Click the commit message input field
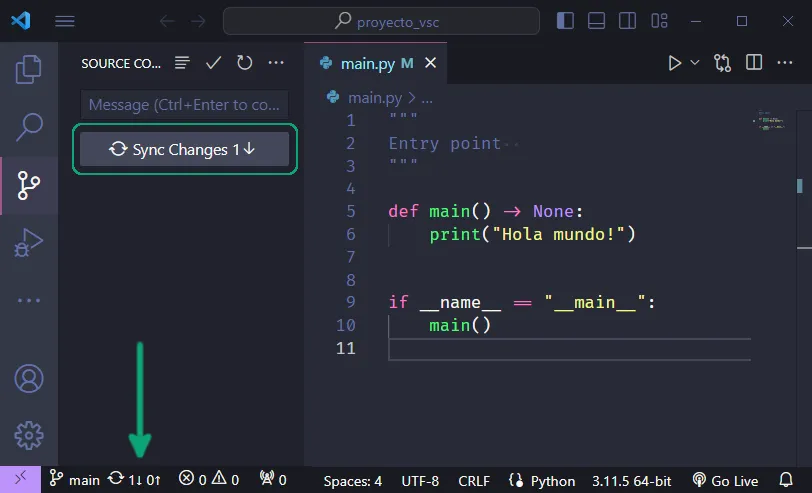Screen dimensions: 812x493 click(x=184, y=105)
